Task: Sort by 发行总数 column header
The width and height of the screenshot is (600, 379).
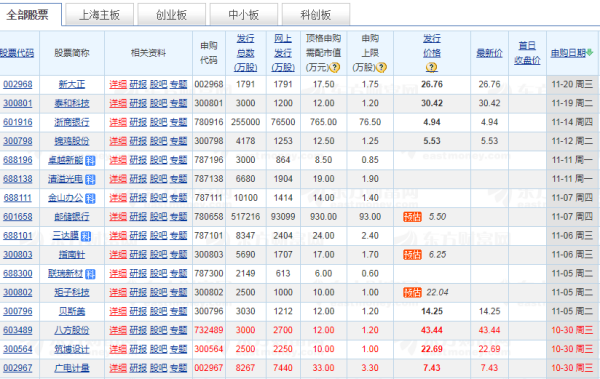Action: [x=245, y=53]
